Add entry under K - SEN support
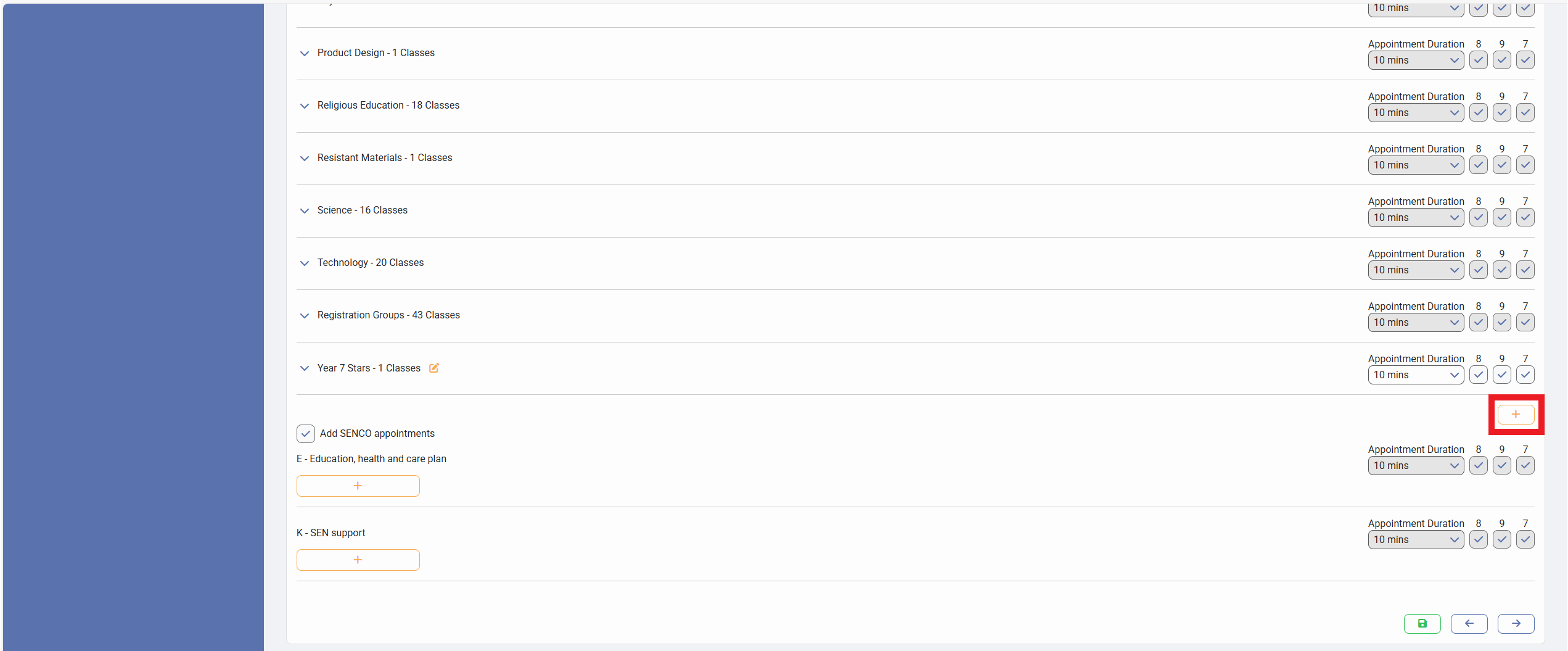The width and height of the screenshot is (1568, 651). pos(358,560)
